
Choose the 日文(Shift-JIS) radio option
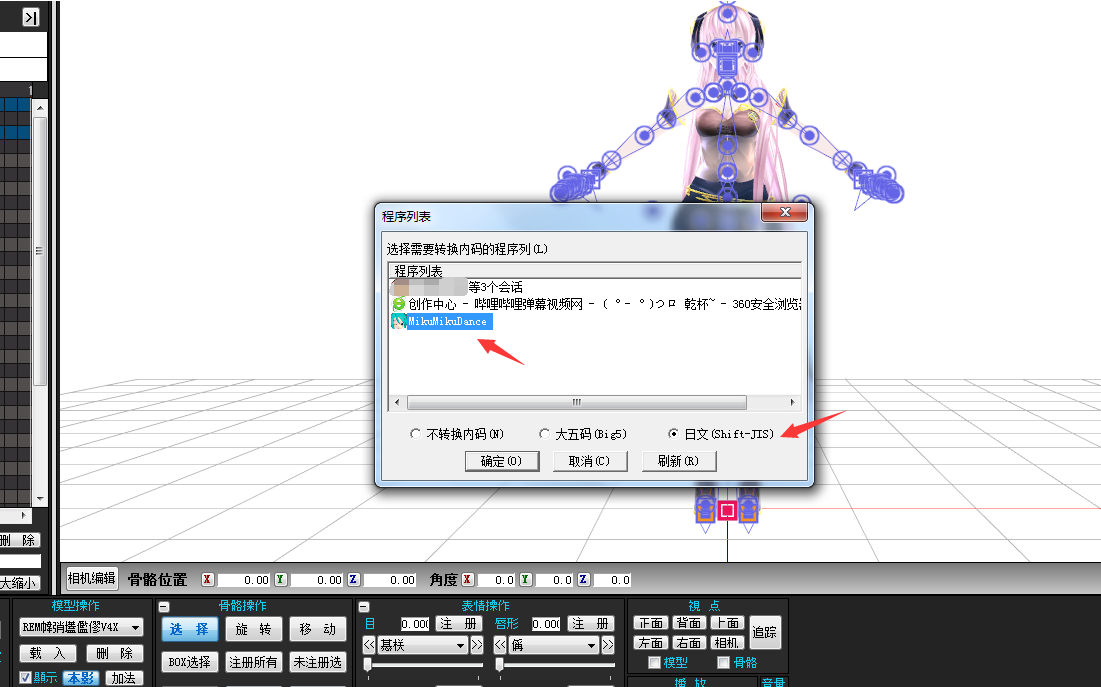673,434
